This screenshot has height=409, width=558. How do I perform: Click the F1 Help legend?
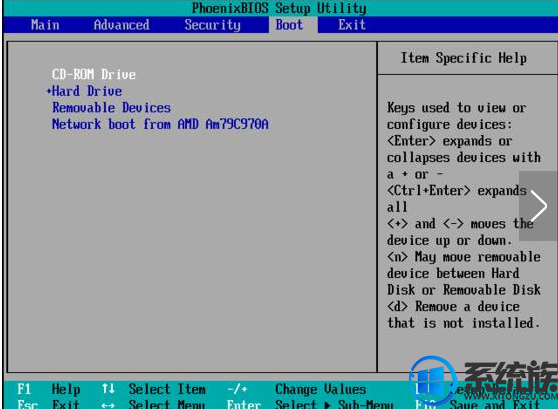click(48, 389)
